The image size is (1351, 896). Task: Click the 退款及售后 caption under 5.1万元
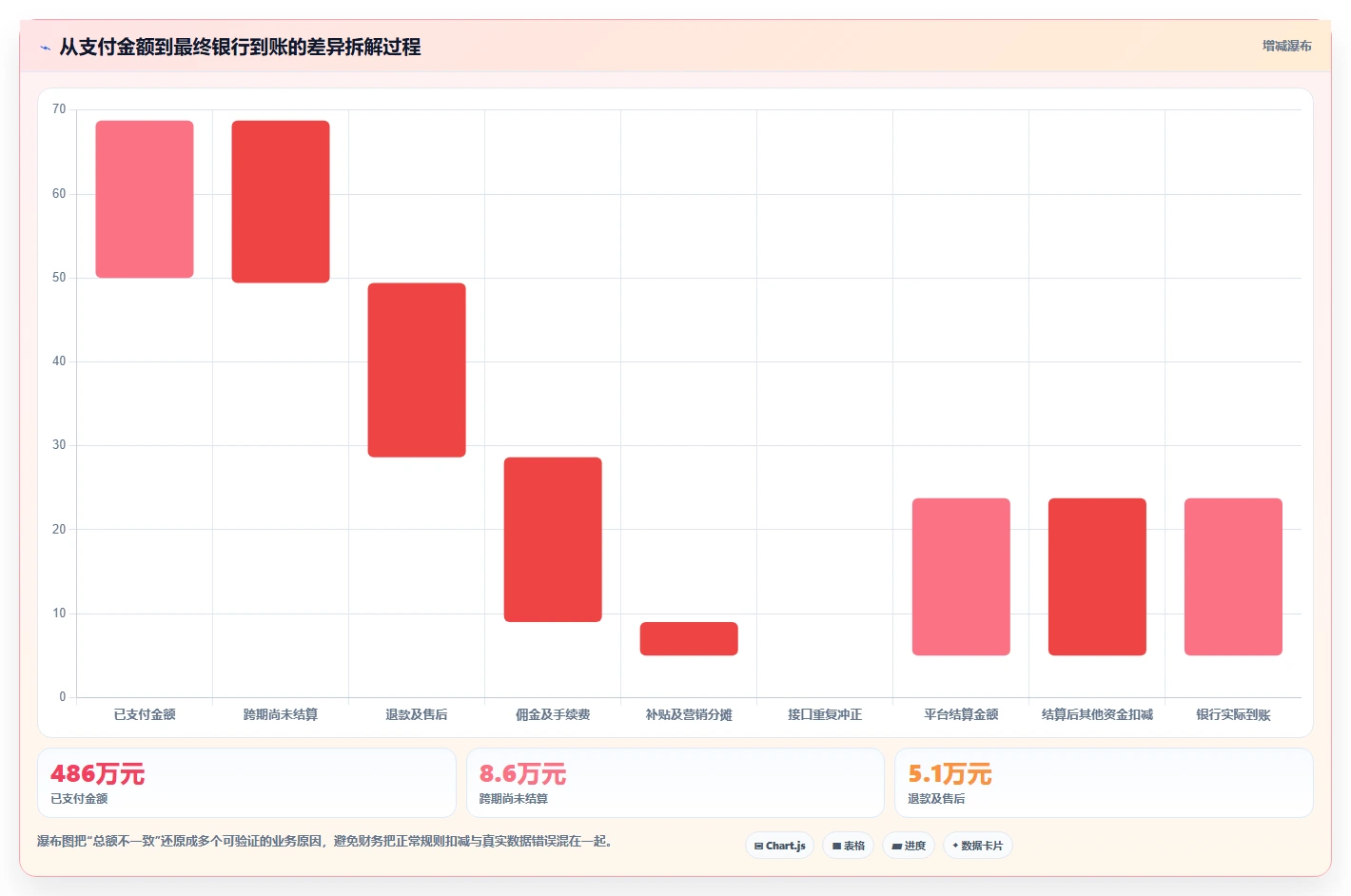pos(936,799)
